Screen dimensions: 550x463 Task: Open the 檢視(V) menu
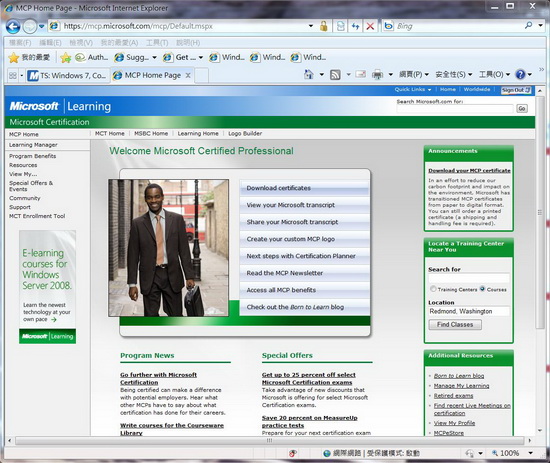[x=81, y=43]
